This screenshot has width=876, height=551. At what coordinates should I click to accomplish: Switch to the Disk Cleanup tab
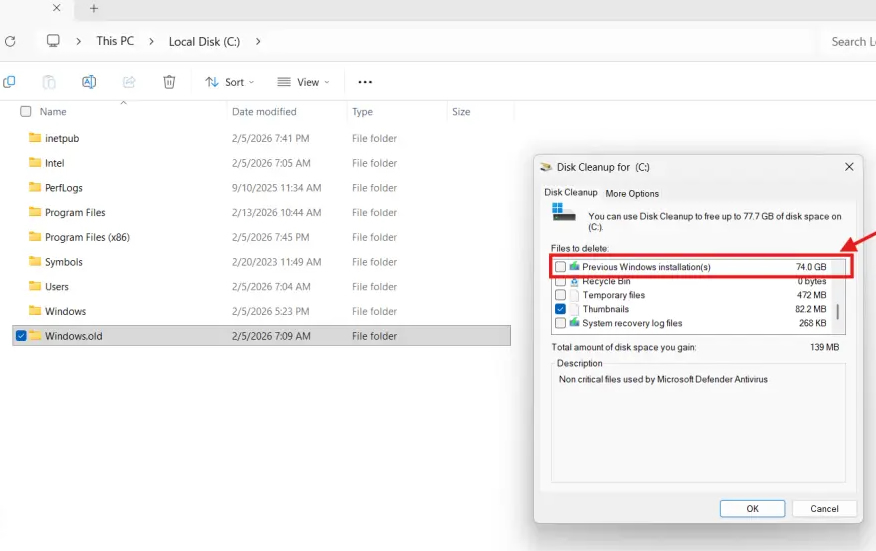[570, 192]
